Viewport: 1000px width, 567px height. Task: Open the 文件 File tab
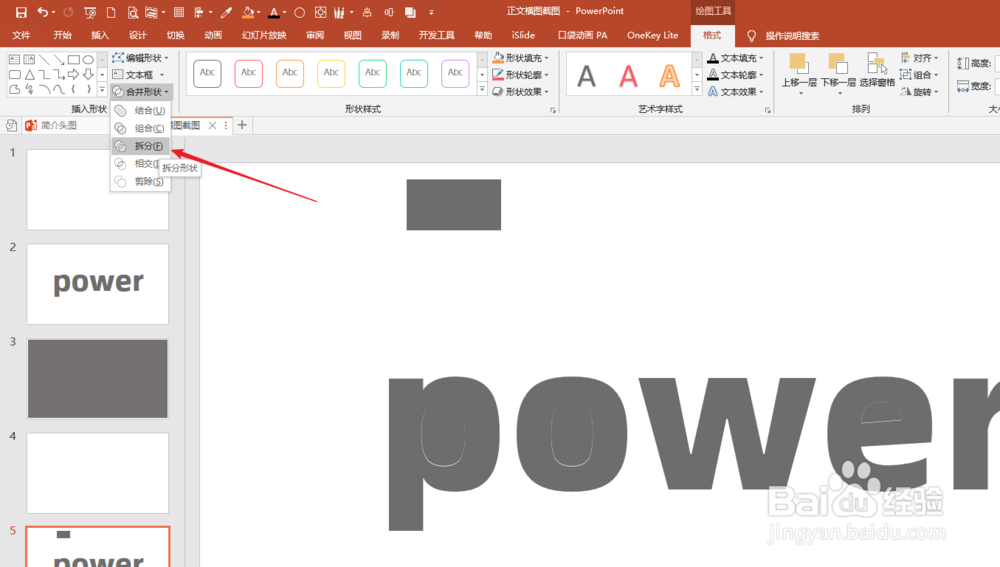pyautogui.click(x=21, y=35)
